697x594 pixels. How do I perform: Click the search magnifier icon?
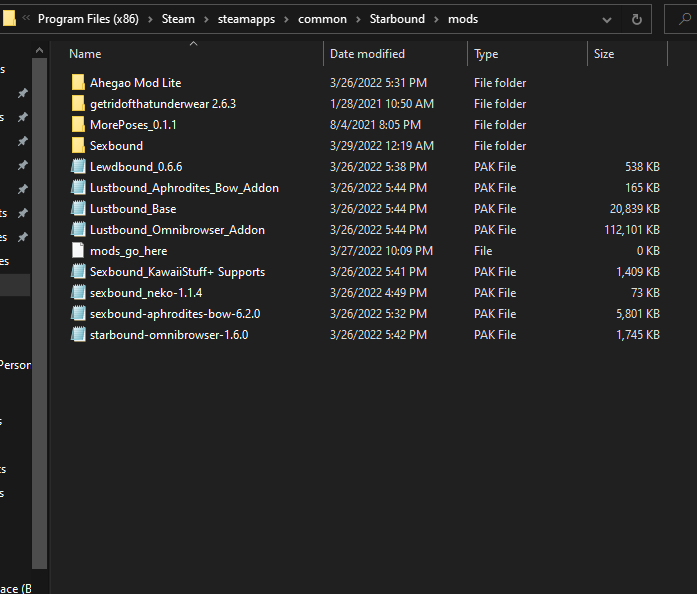coord(685,19)
